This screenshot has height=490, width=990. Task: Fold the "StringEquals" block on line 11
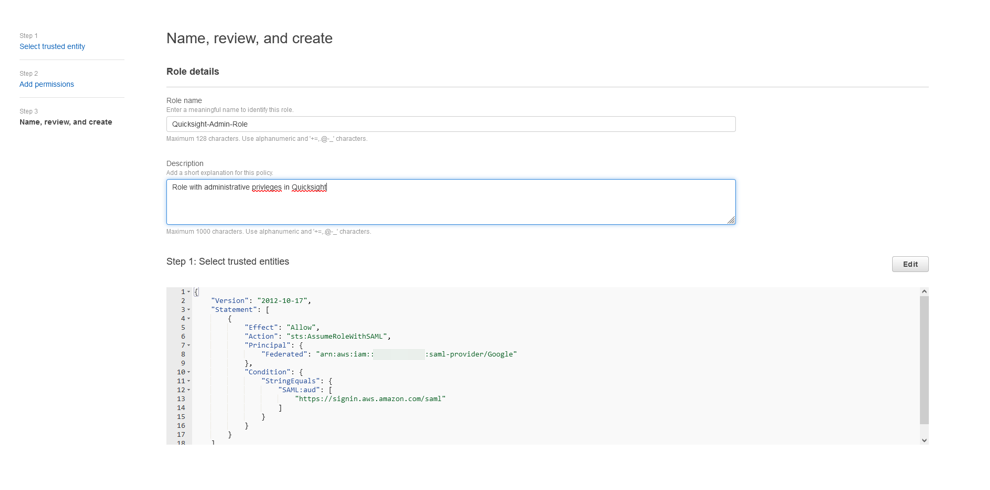(188, 381)
